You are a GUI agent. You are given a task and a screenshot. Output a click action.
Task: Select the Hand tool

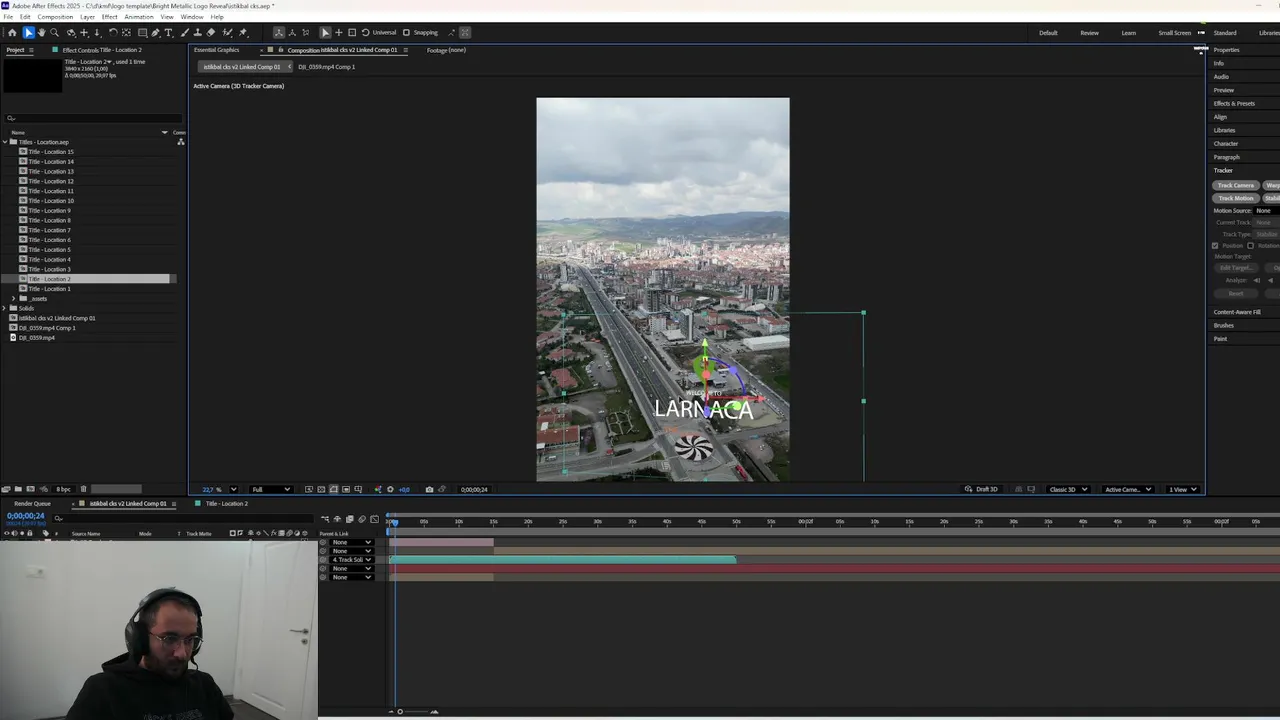[41, 33]
